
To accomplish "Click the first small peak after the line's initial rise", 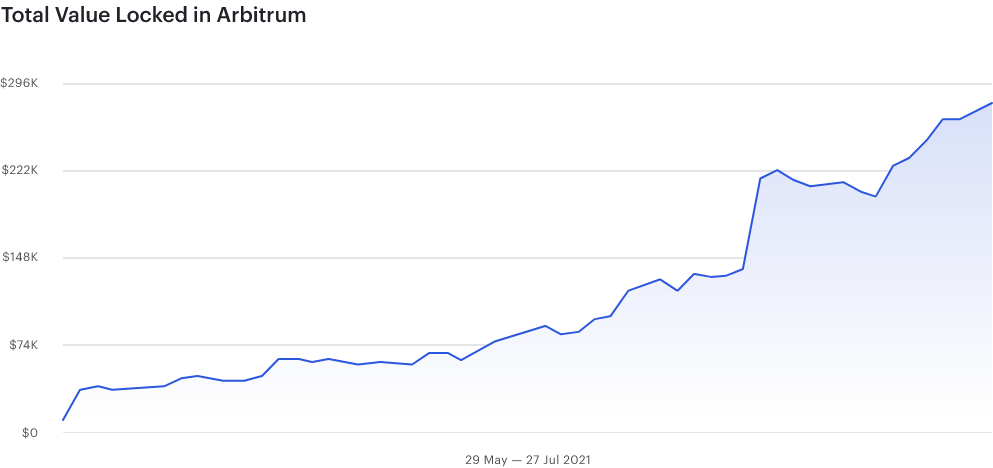I will coord(98,385).
